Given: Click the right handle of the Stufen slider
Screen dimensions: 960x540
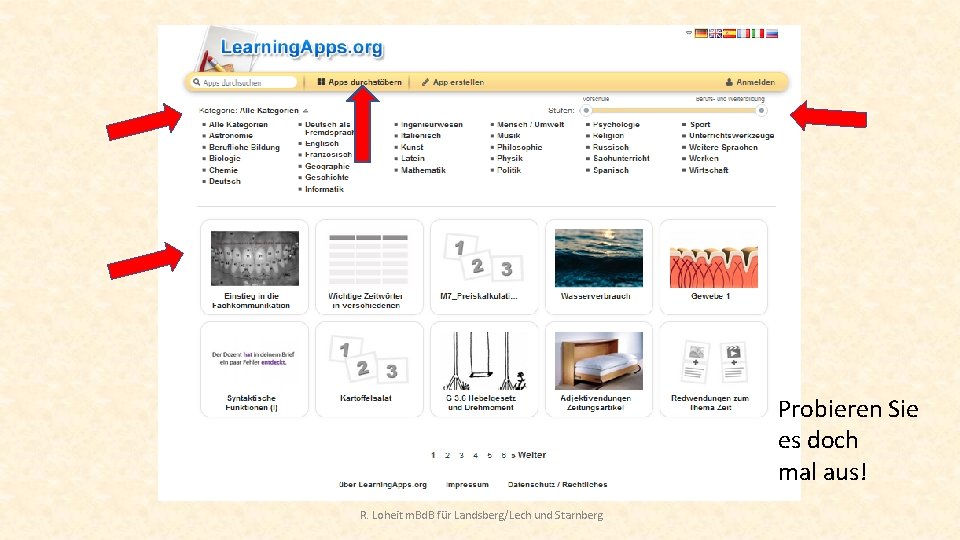Looking at the screenshot, I should (x=761, y=111).
